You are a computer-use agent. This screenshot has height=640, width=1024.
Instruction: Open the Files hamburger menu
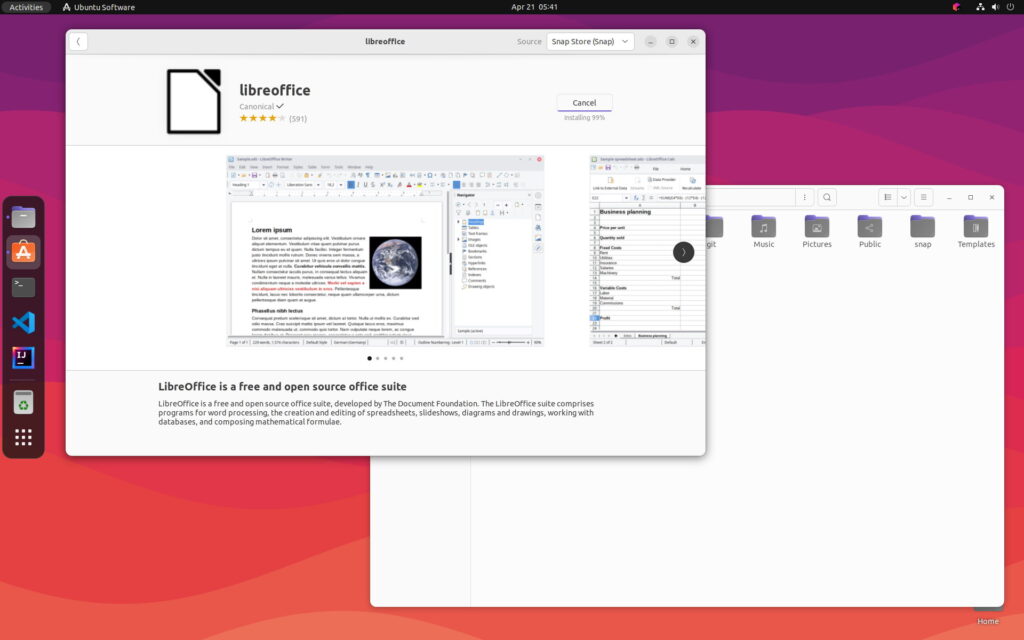coord(924,198)
